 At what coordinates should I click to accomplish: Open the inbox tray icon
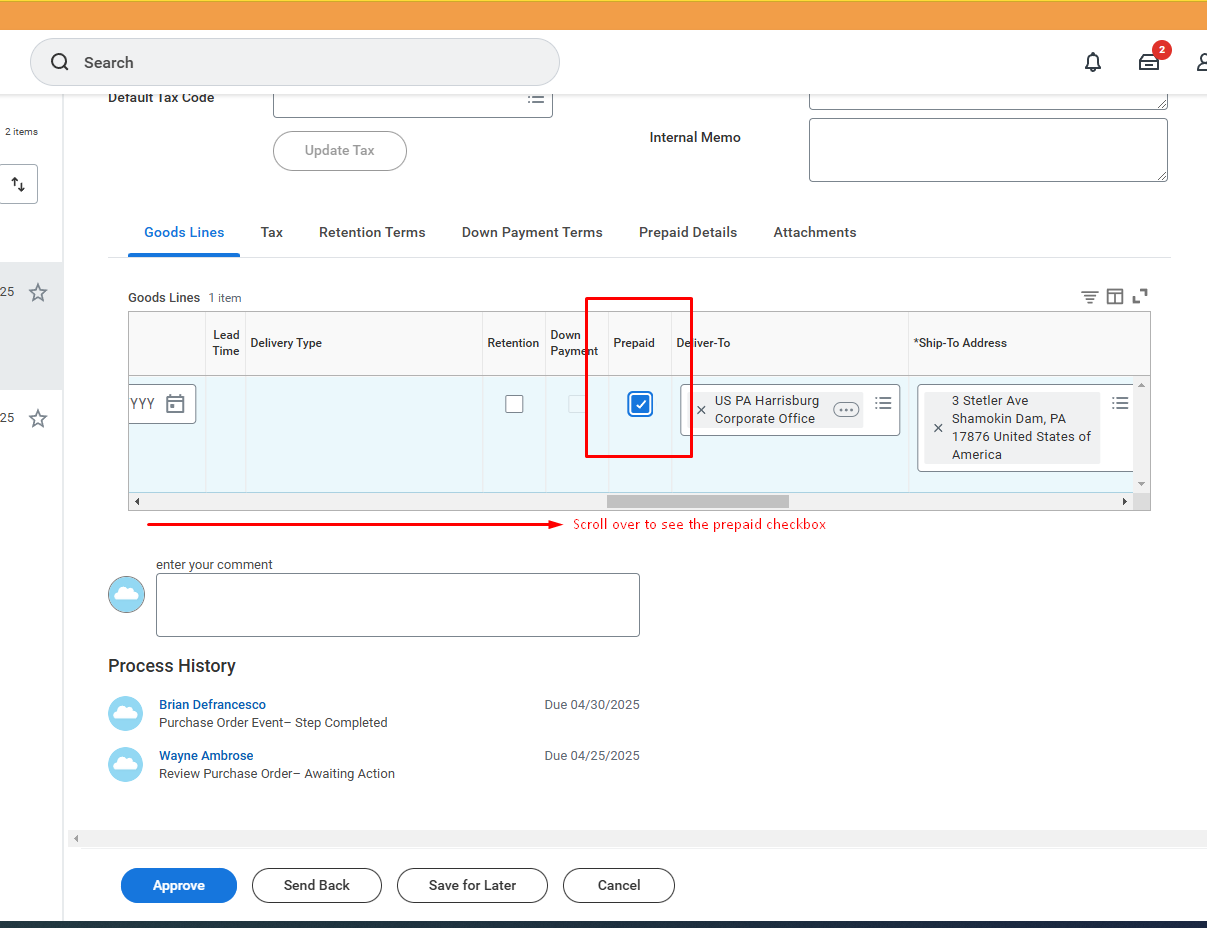click(x=1149, y=62)
